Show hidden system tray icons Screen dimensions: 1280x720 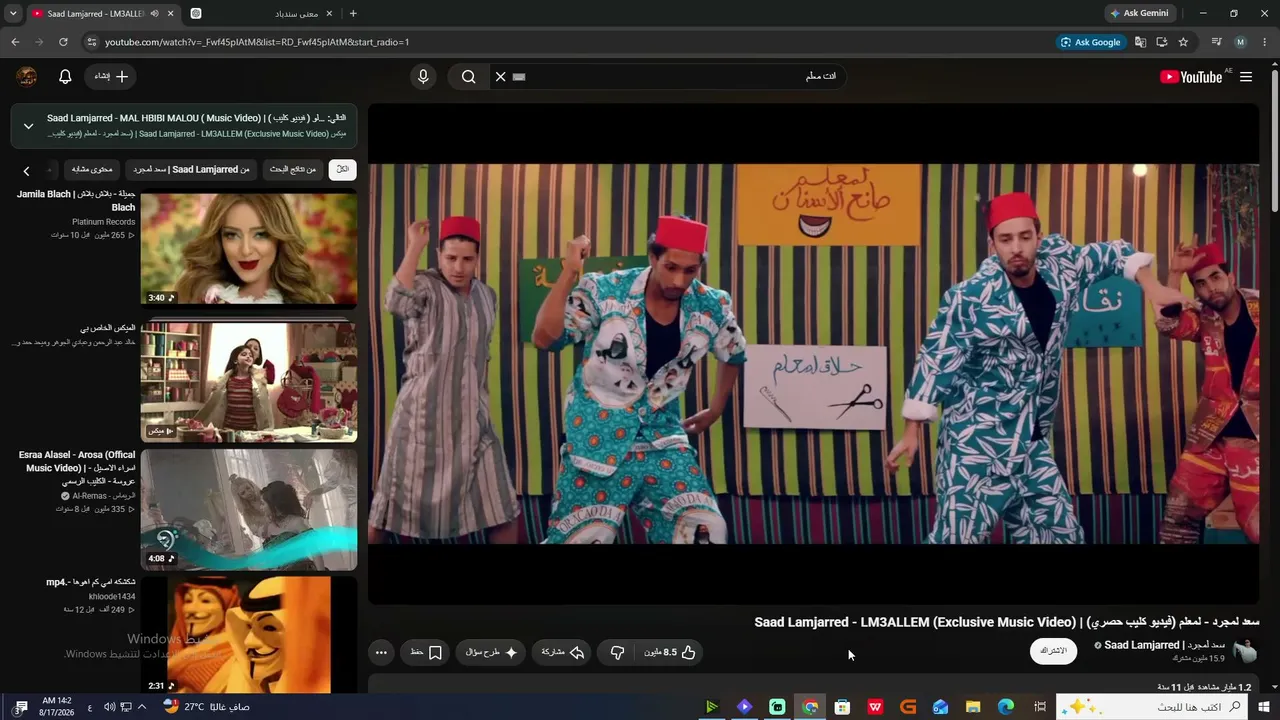click(x=141, y=707)
